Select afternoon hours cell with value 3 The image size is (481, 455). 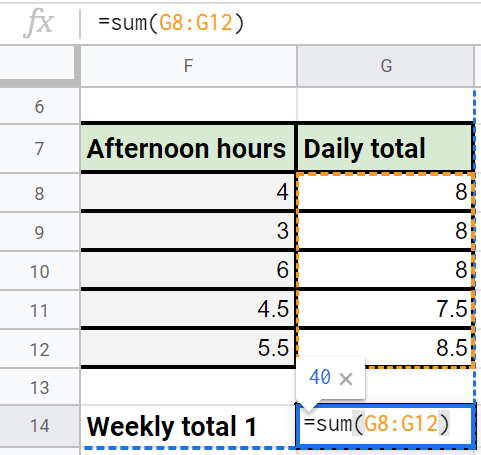(x=188, y=231)
